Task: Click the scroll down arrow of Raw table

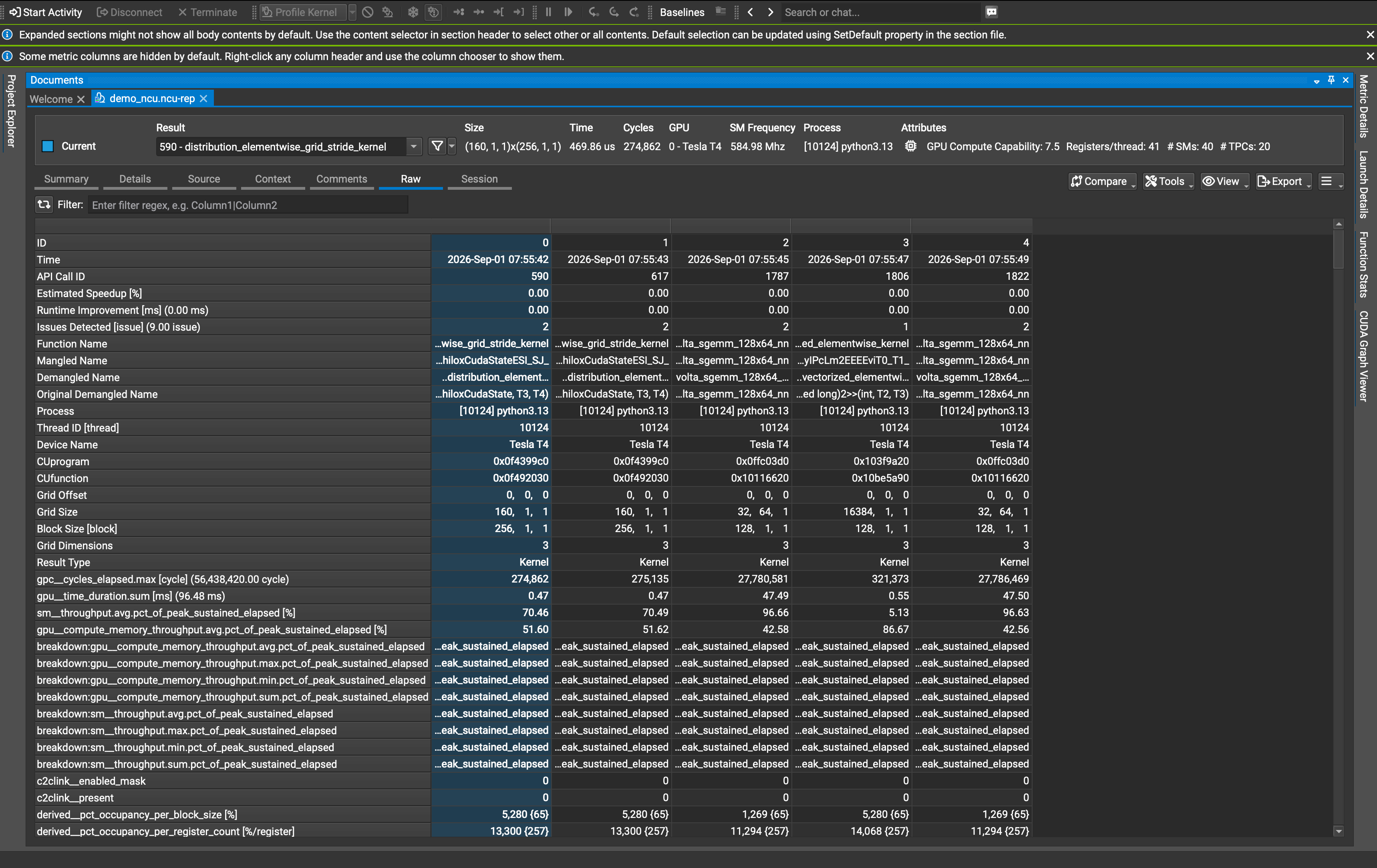Action: click(1338, 831)
